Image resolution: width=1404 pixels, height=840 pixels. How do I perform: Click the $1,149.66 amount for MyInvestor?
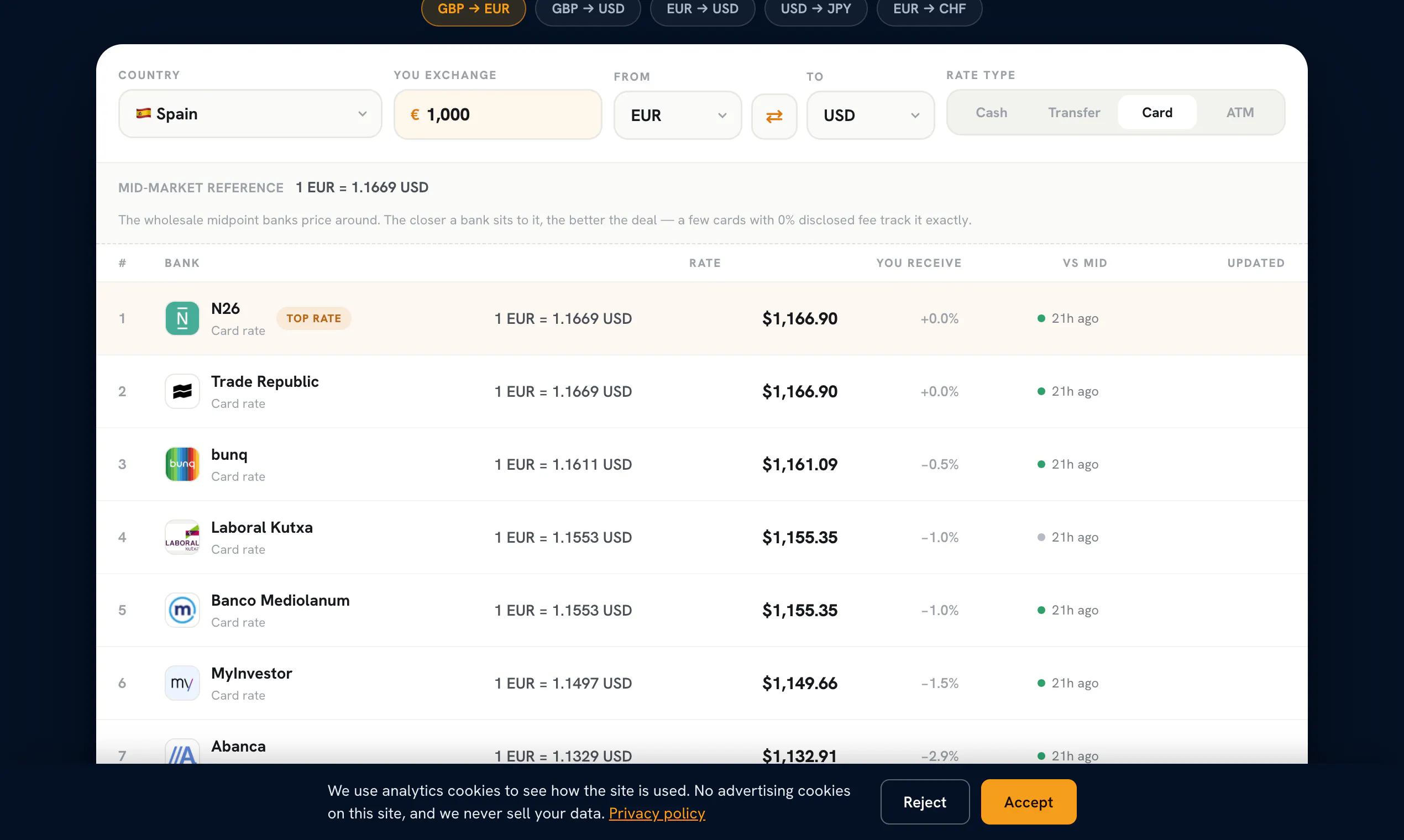pos(799,683)
